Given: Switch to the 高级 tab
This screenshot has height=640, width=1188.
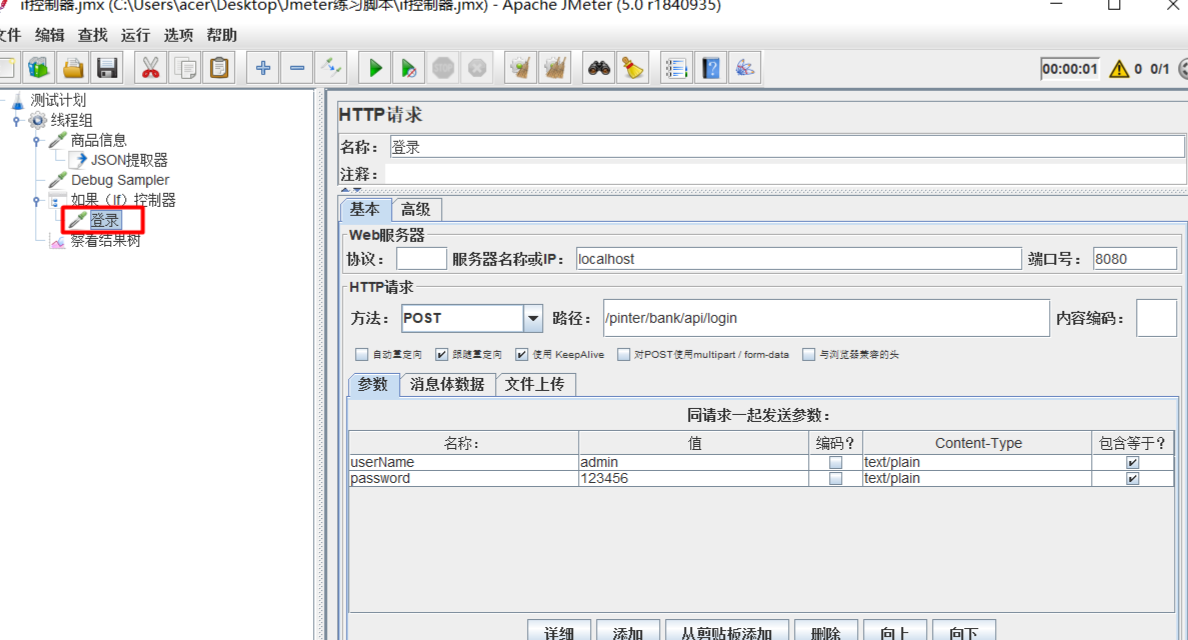Looking at the screenshot, I should pyautogui.click(x=416, y=210).
